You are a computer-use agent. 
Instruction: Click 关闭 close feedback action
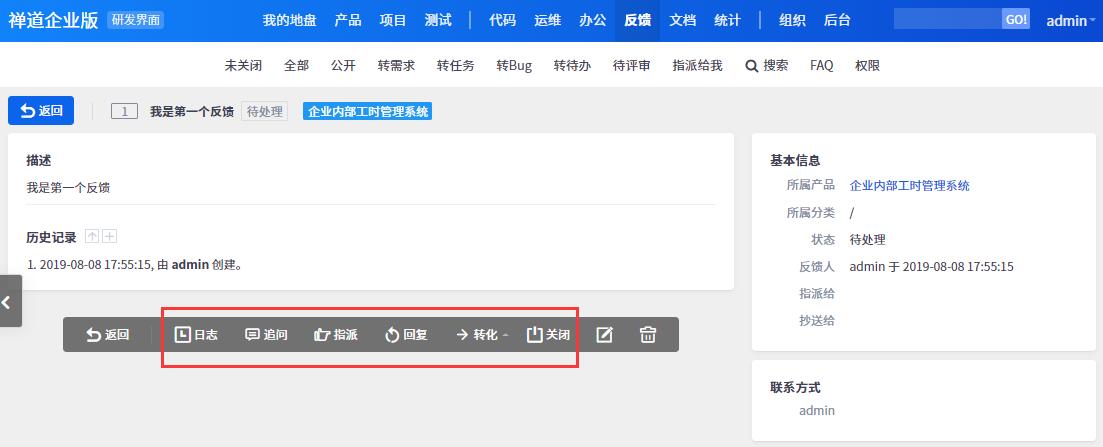coord(548,335)
